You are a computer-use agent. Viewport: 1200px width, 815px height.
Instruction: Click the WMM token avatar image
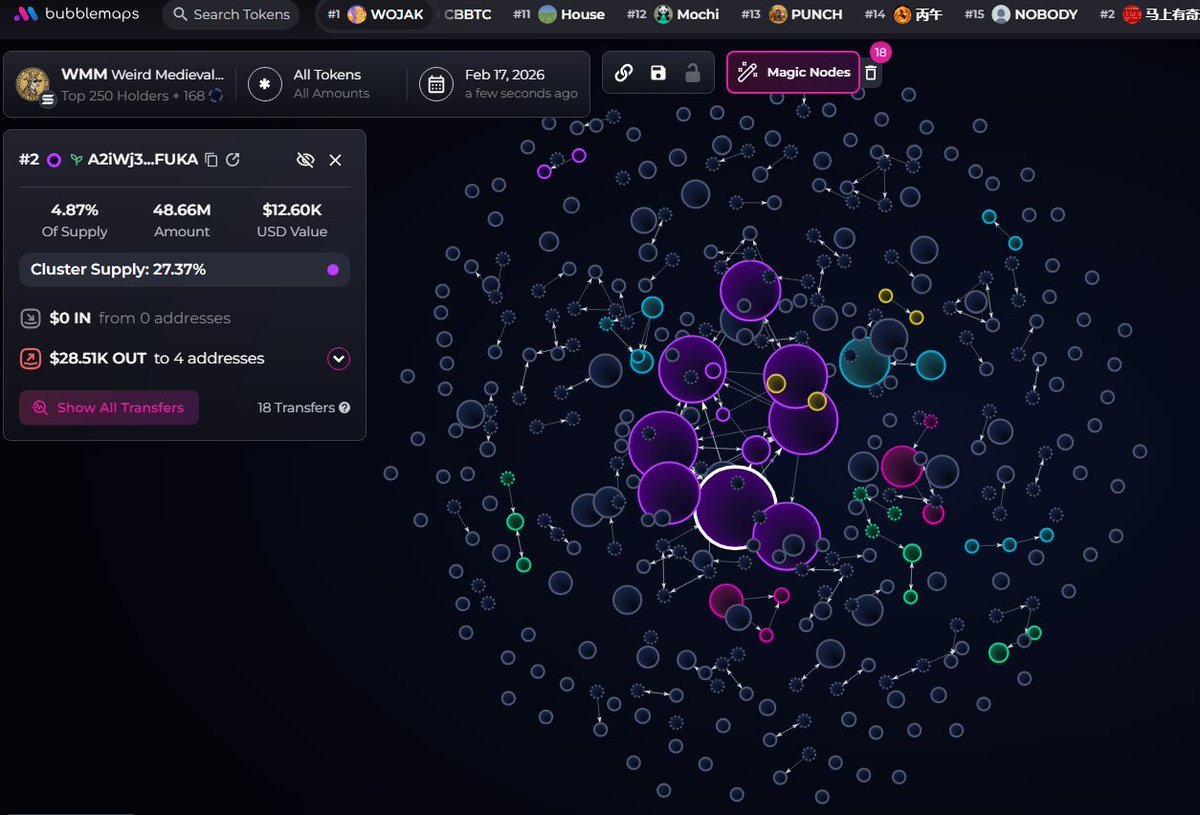click(x=34, y=85)
